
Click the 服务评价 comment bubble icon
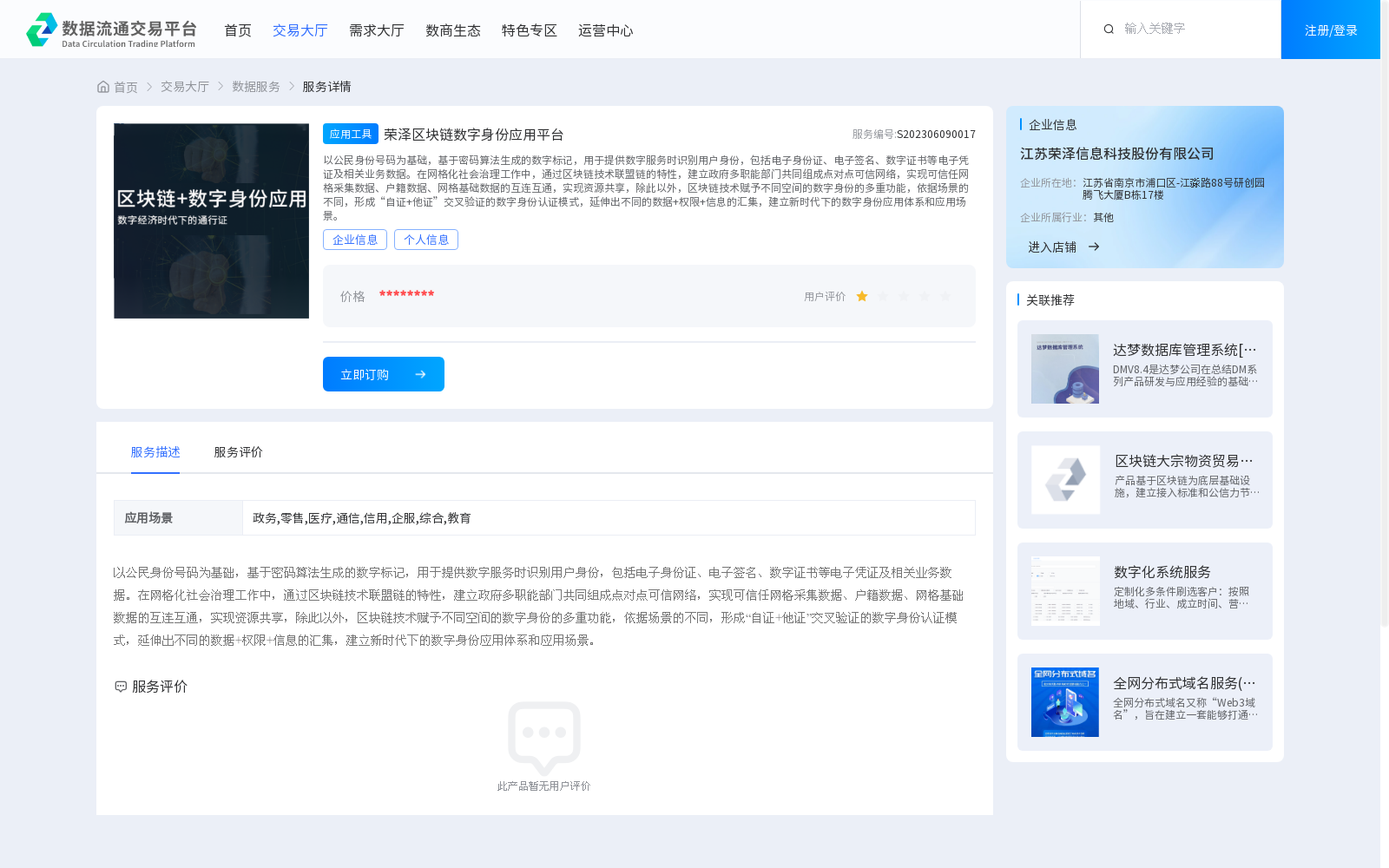coord(121,687)
